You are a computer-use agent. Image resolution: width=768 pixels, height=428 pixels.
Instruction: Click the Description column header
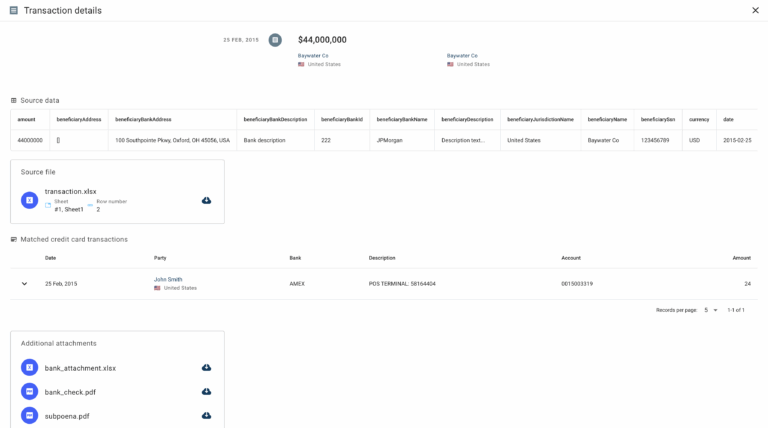pyautogui.click(x=382, y=258)
